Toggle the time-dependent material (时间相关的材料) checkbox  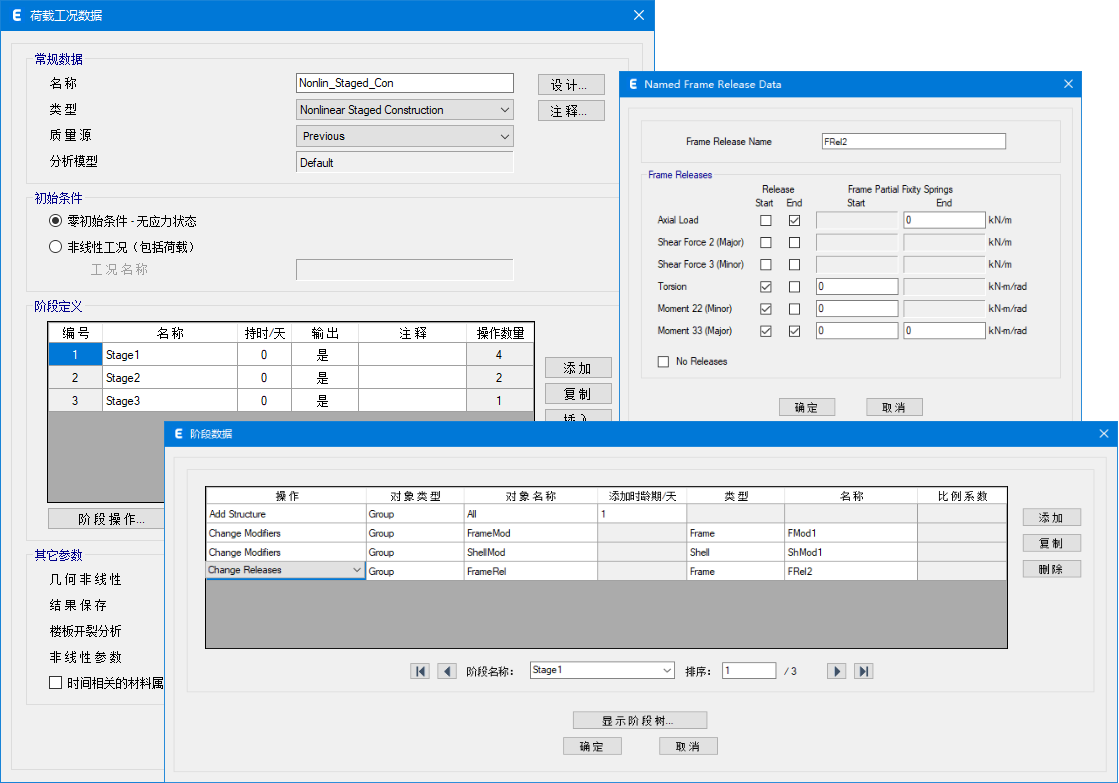[56, 683]
